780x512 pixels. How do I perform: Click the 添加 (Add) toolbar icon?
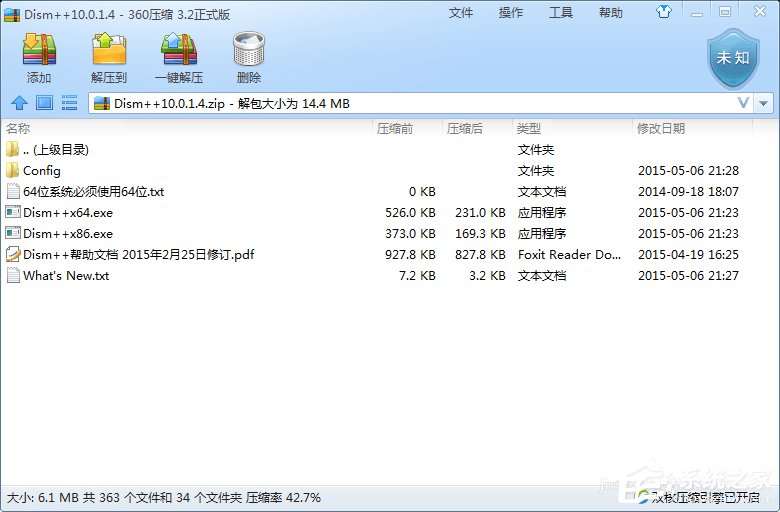[39, 50]
